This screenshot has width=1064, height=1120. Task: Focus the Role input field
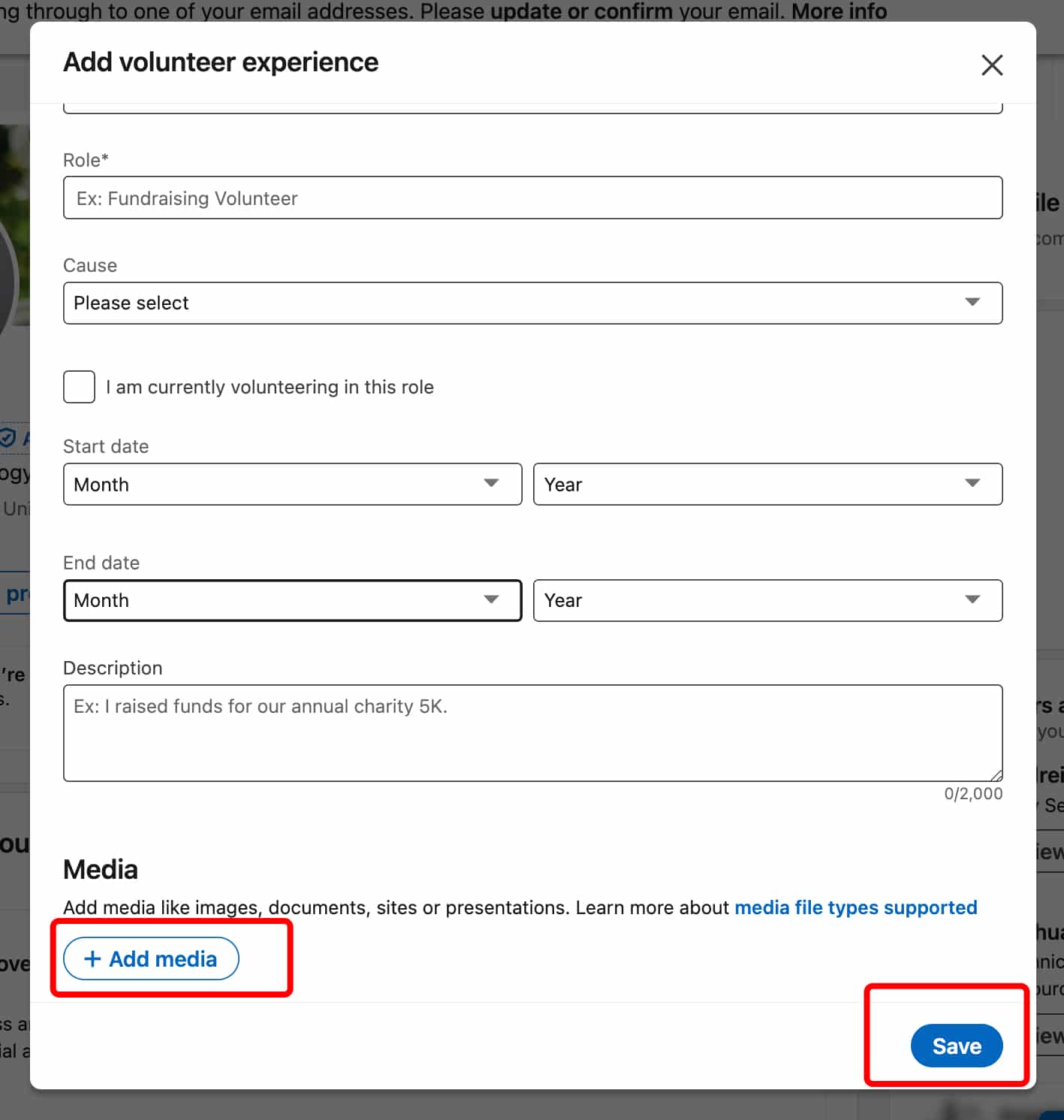point(533,198)
